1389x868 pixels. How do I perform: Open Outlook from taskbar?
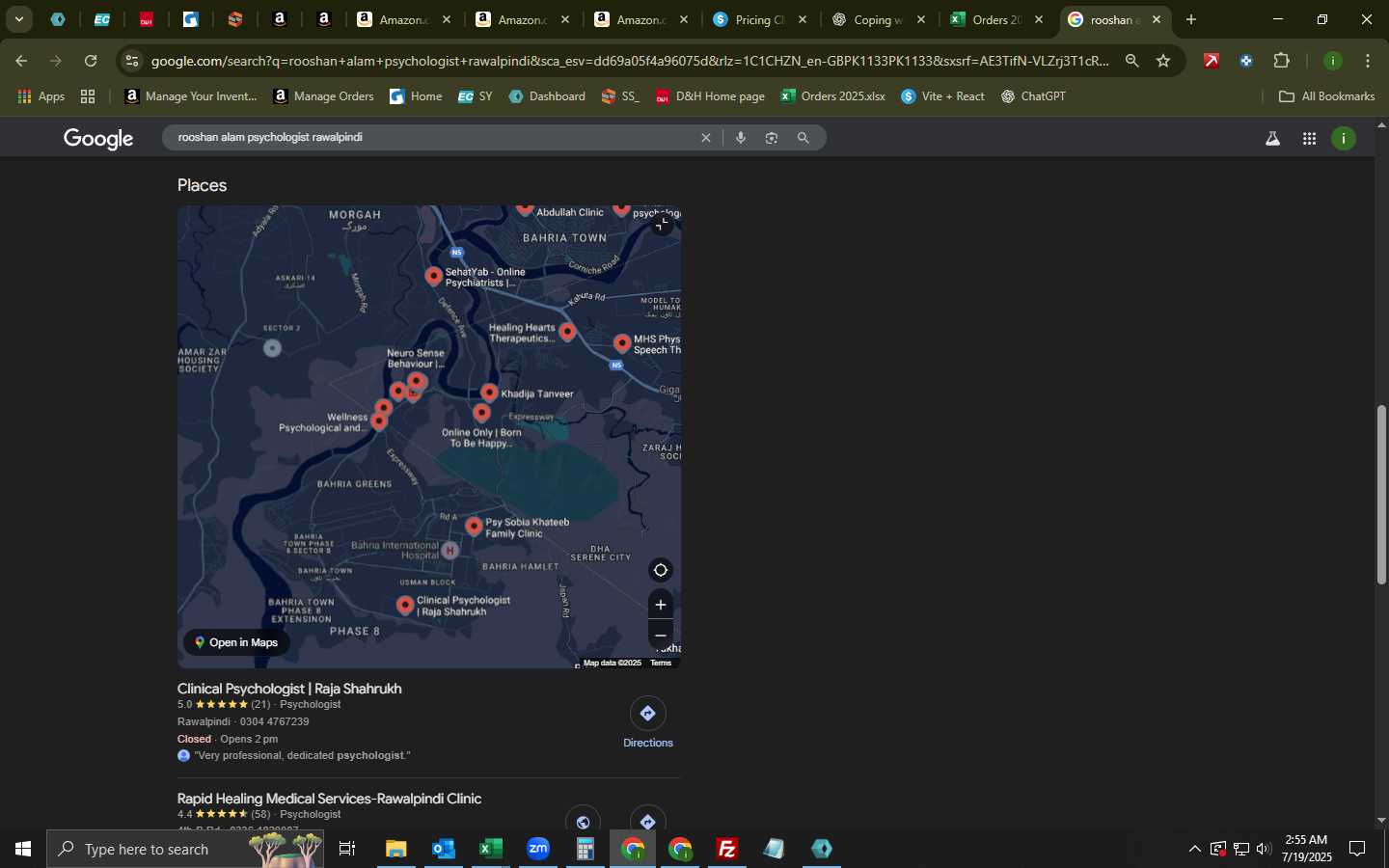tap(444, 849)
